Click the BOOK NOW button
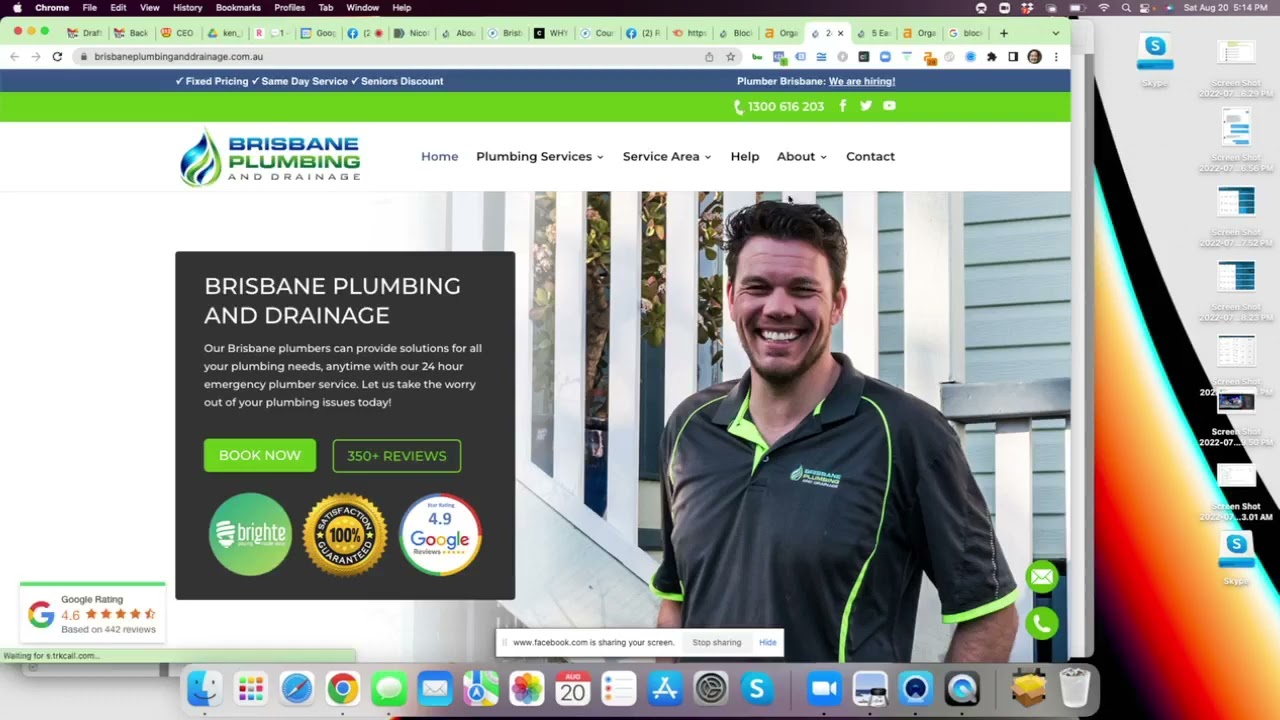 (x=260, y=456)
